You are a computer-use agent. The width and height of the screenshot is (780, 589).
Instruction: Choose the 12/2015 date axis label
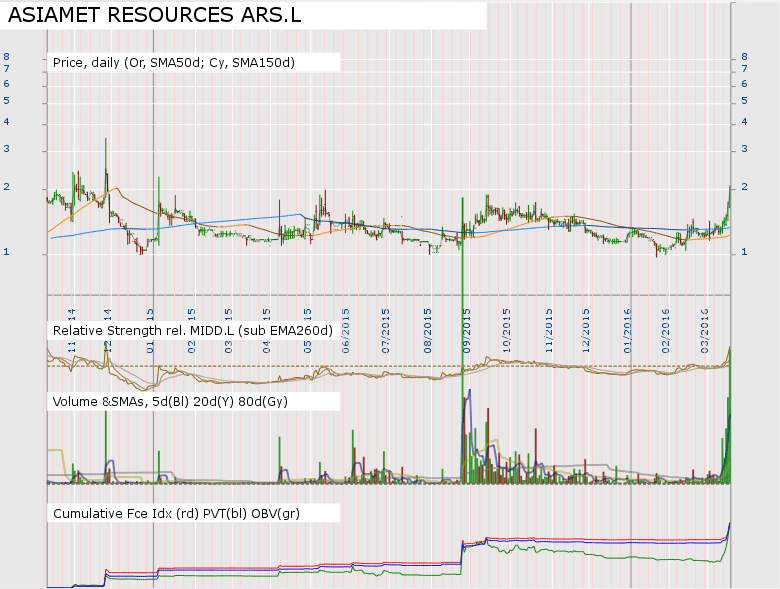587,325
